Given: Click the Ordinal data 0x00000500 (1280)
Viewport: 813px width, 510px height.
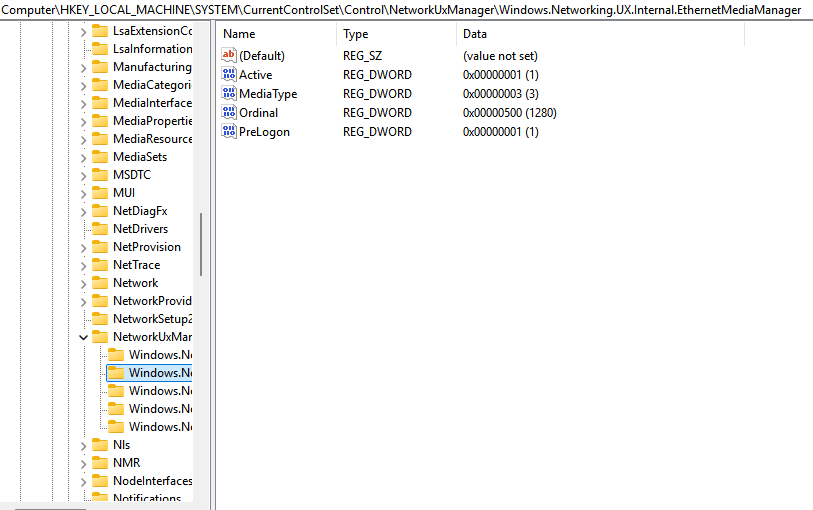Looking at the screenshot, I should click(510, 112).
